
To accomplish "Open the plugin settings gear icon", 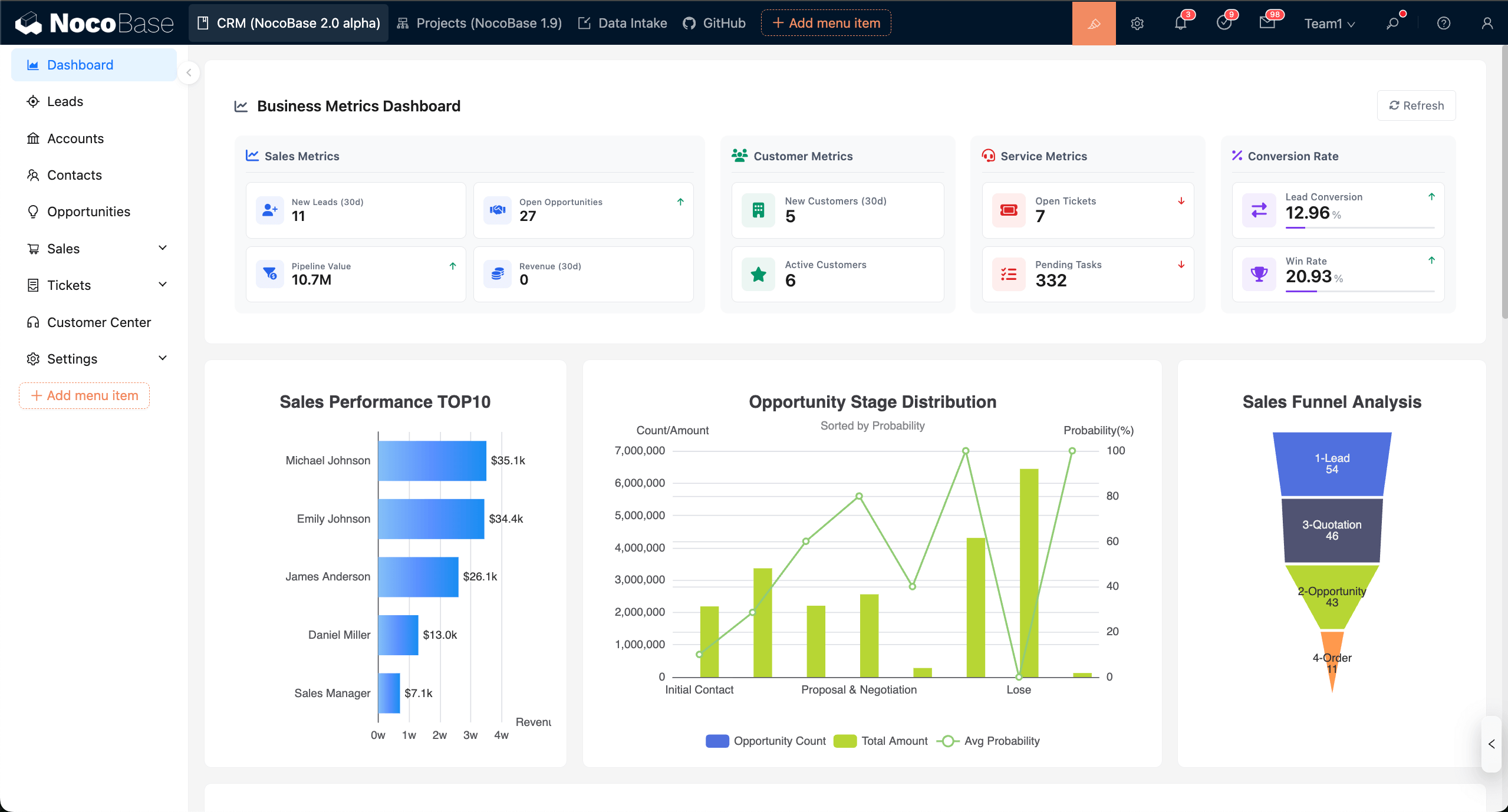I will point(1137,23).
